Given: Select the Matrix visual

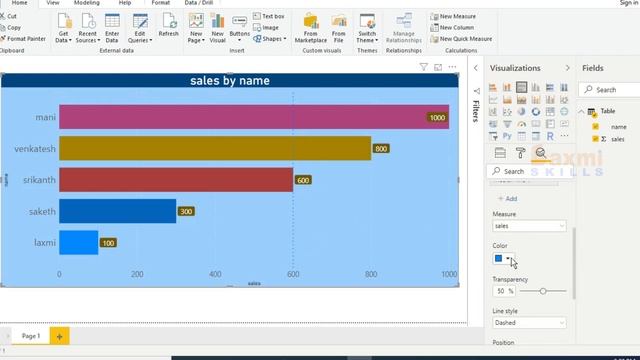Looking at the screenshot, I should pos(536,136).
